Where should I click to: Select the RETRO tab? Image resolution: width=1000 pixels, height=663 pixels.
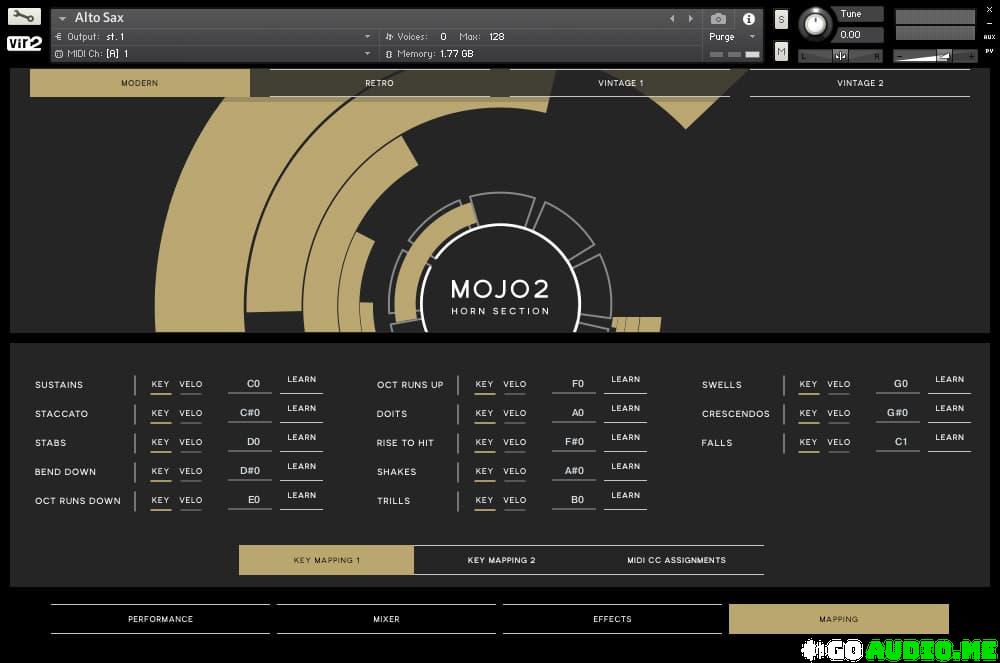point(379,83)
